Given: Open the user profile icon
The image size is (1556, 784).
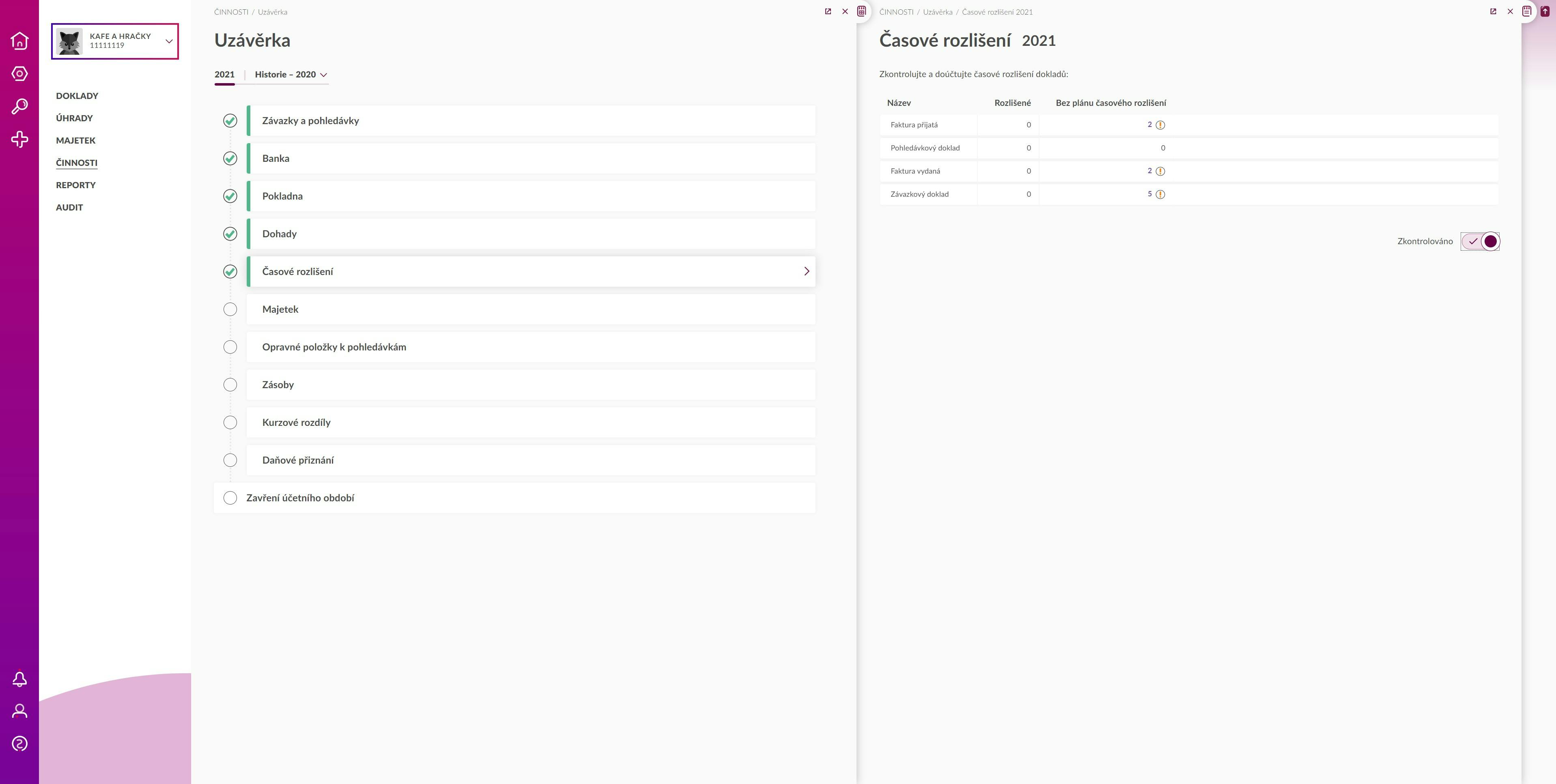Looking at the screenshot, I should [19, 711].
